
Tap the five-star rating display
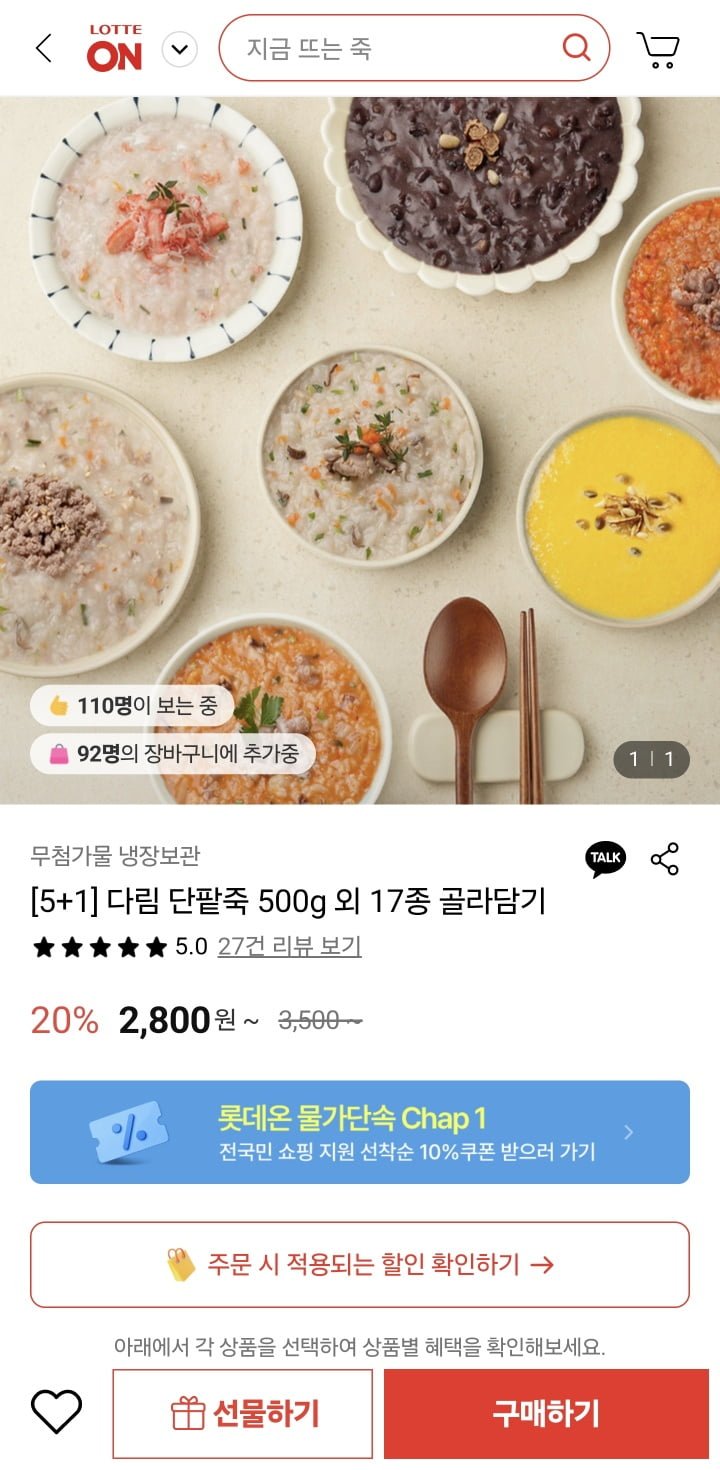point(100,947)
